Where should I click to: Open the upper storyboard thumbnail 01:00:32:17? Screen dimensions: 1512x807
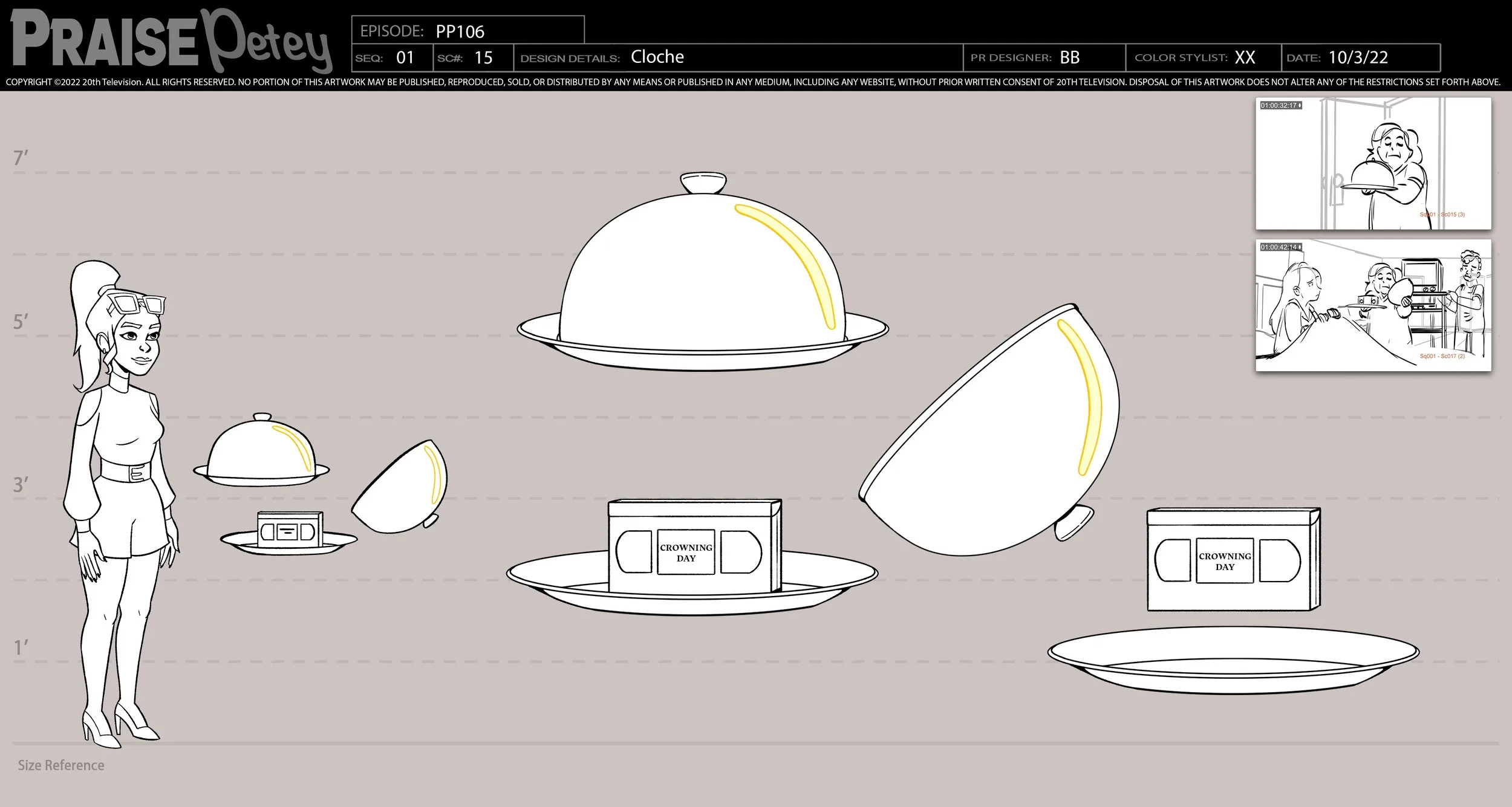click(x=1373, y=164)
